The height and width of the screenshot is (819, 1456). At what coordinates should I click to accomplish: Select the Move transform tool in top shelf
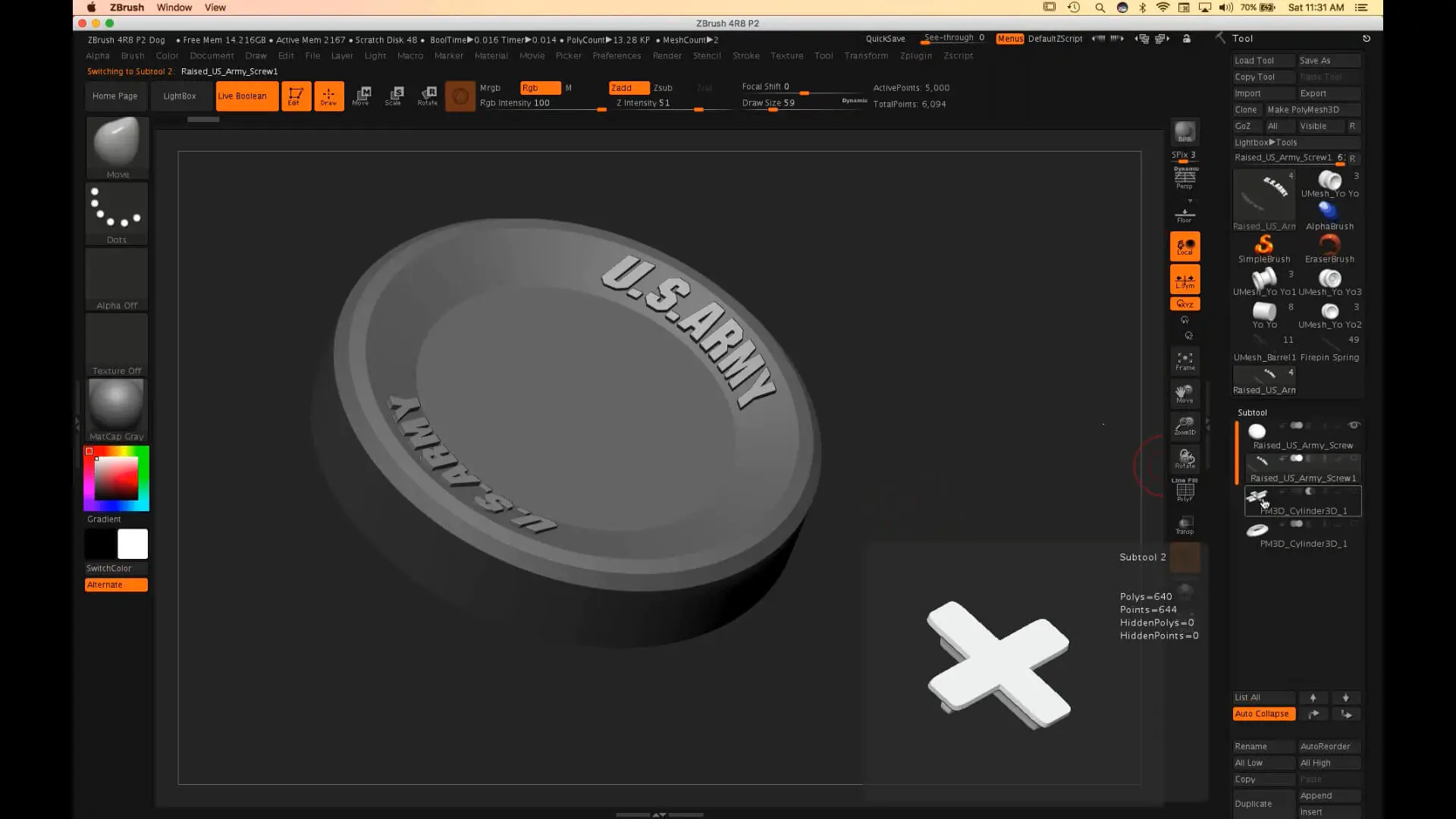pos(362,96)
